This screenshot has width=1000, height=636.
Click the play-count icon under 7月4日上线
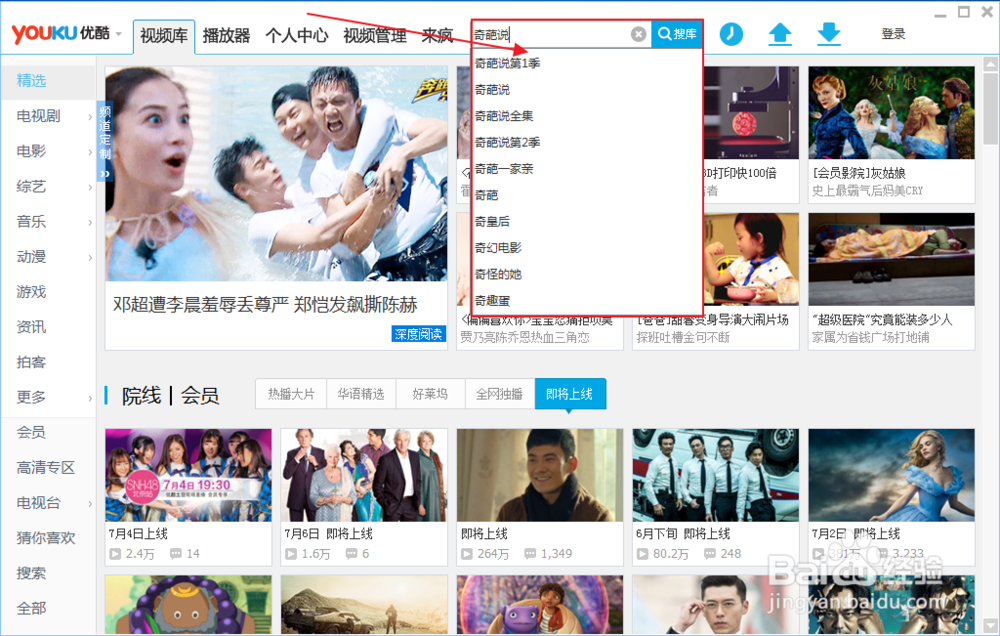click(116, 551)
